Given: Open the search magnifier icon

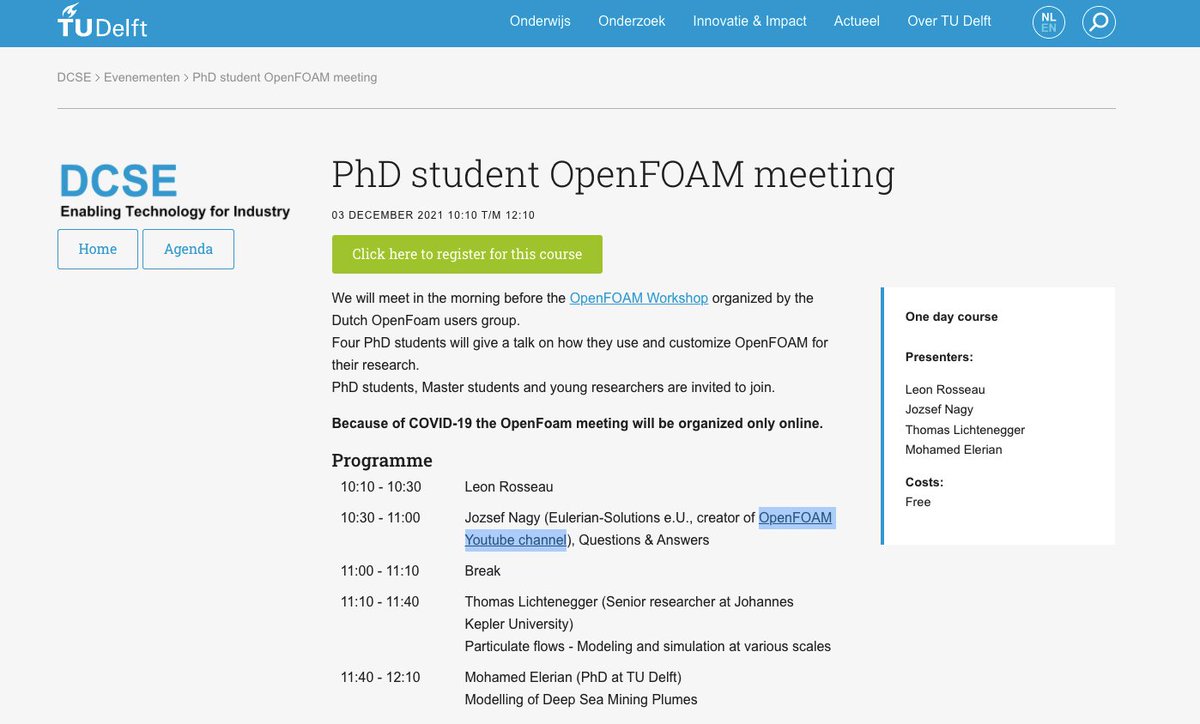Looking at the screenshot, I should click(x=1099, y=22).
